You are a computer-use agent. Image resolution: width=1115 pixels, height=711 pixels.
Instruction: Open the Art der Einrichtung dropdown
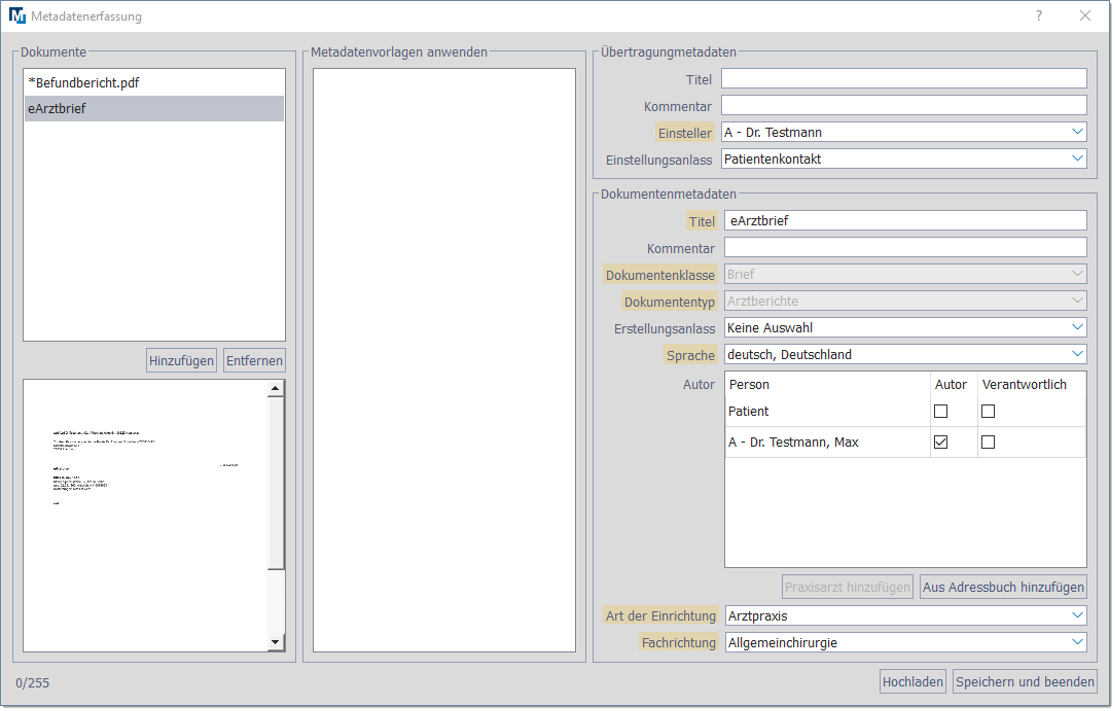[x=905, y=616]
